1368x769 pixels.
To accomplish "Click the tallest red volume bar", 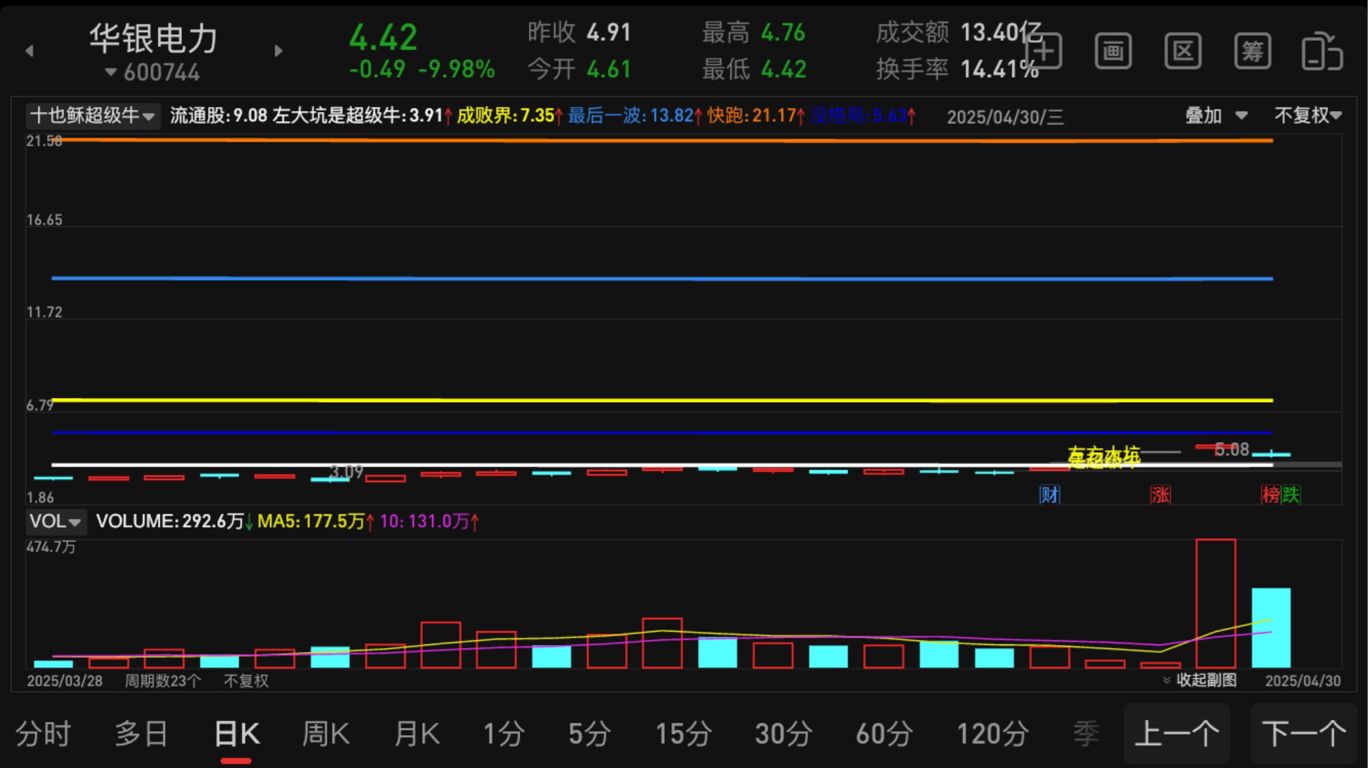I will tap(1216, 604).
